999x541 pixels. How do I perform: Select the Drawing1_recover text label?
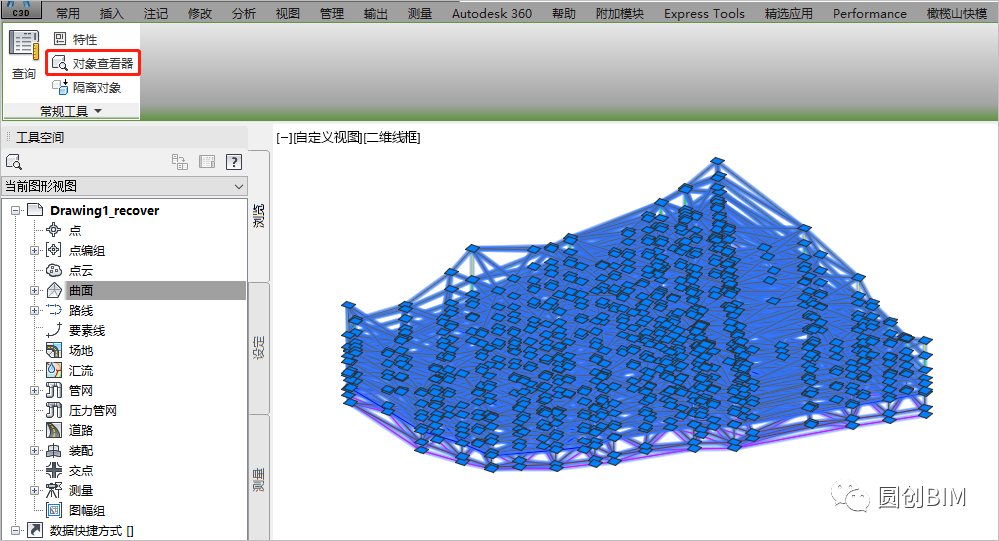tap(104, 210)
